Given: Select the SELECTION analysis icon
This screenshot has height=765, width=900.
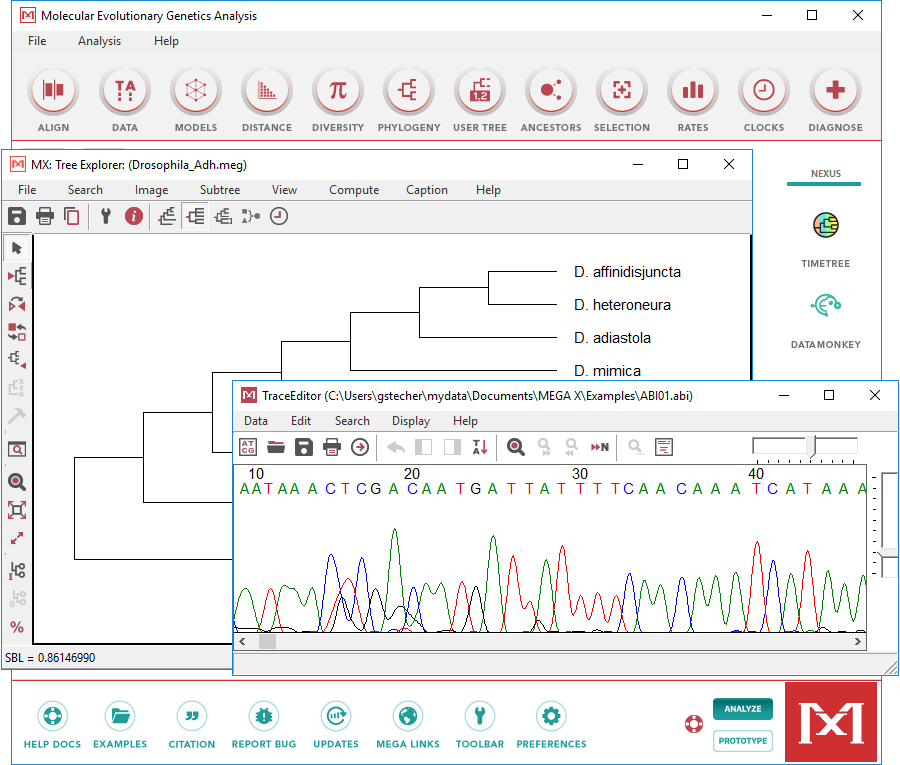Looking at the screenshot, I should [622, 91].
